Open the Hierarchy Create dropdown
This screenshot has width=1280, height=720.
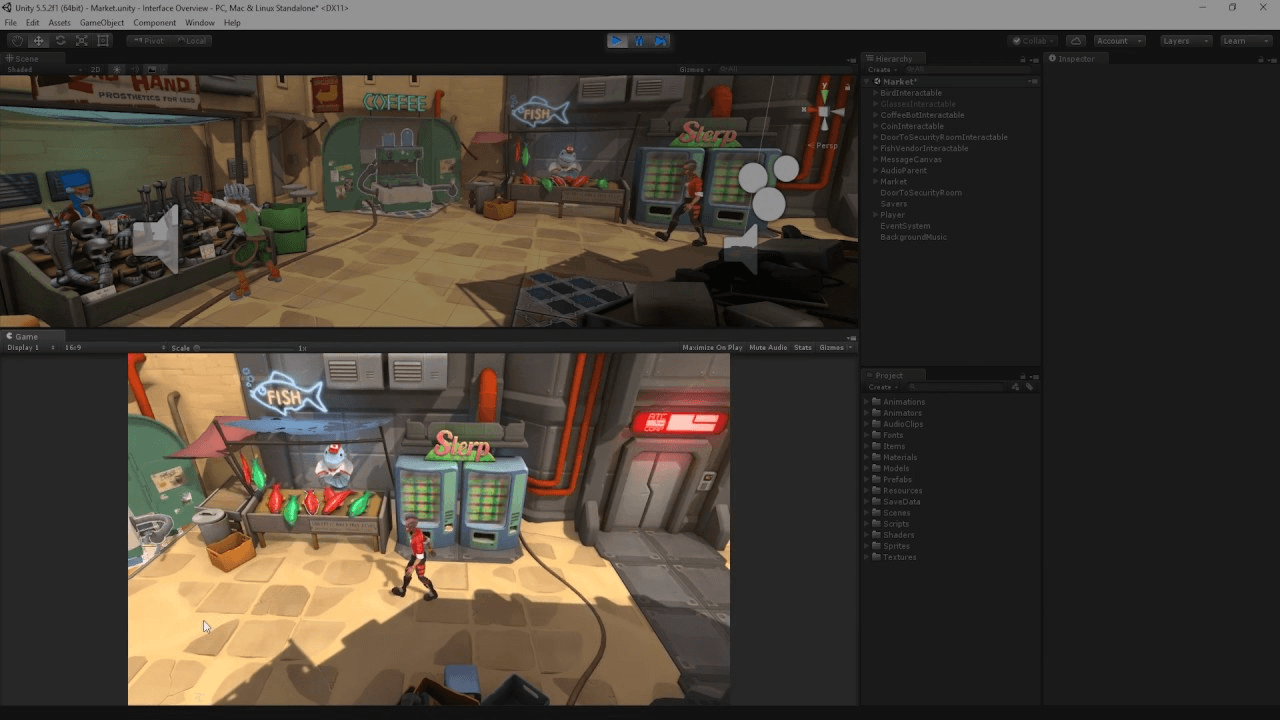tap(881, 70)
